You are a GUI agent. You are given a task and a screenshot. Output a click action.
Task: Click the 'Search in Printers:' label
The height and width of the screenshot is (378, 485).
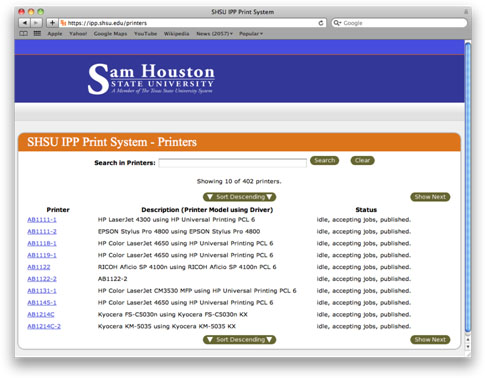click(125, 163)
